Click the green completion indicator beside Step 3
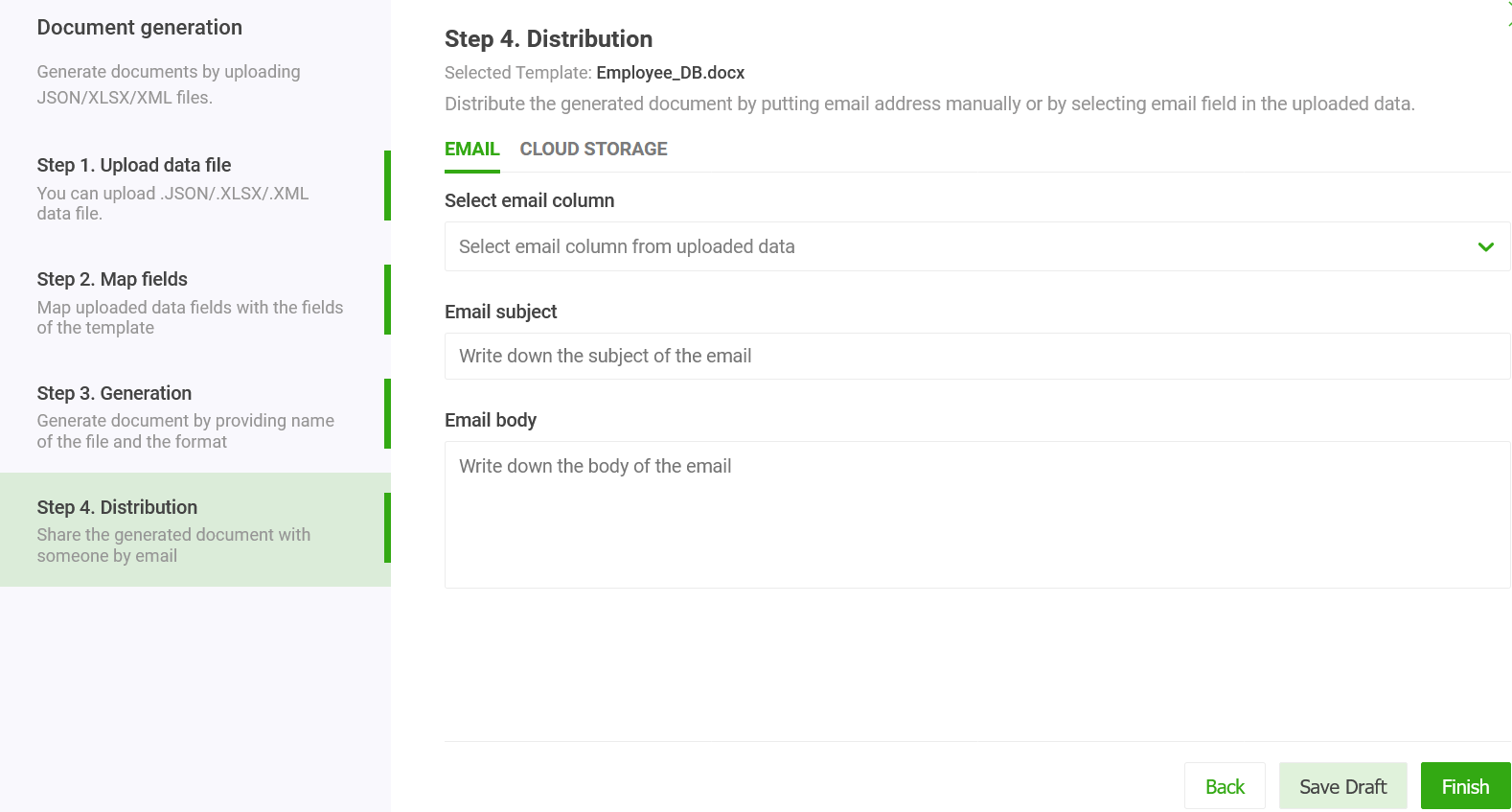Viewport: 1512px width, 812px height. tap(388, 413)
